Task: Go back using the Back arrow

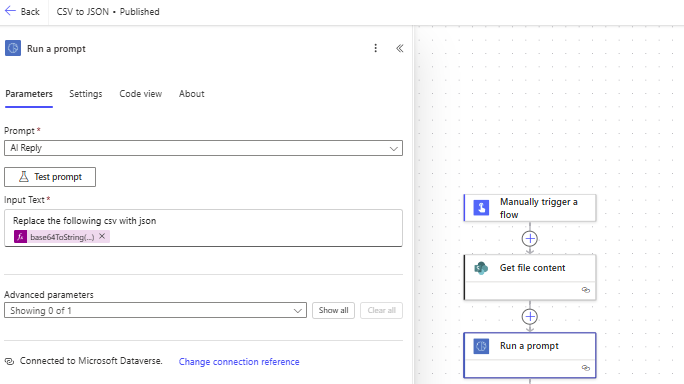Action: tap(10, 11)
